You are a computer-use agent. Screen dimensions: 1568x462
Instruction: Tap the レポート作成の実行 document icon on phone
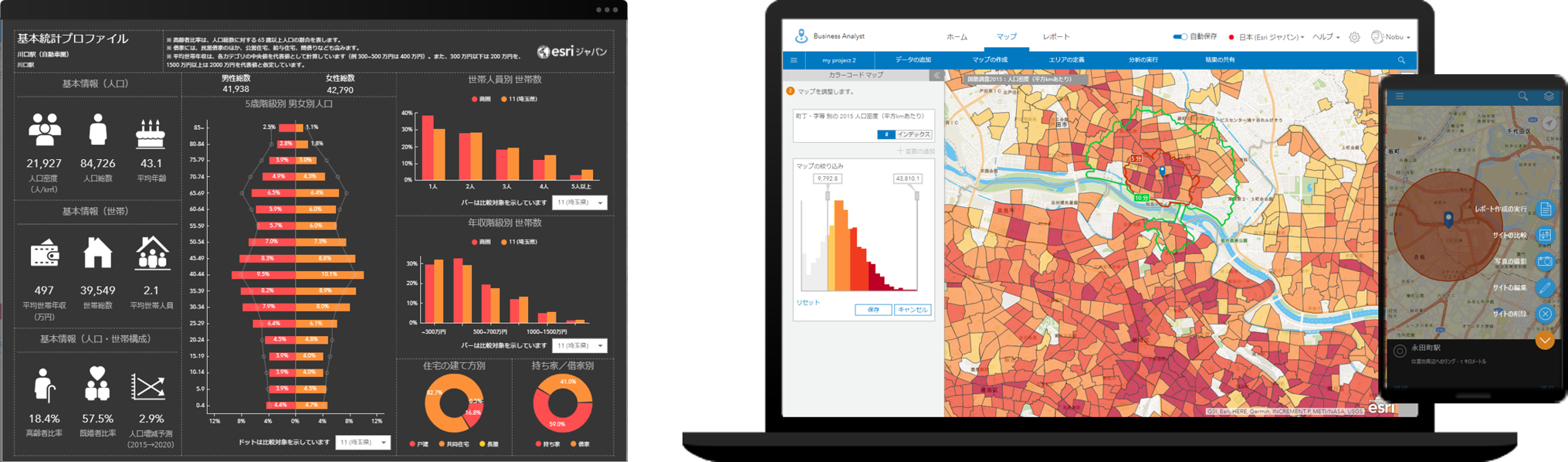coord(1545,209)
